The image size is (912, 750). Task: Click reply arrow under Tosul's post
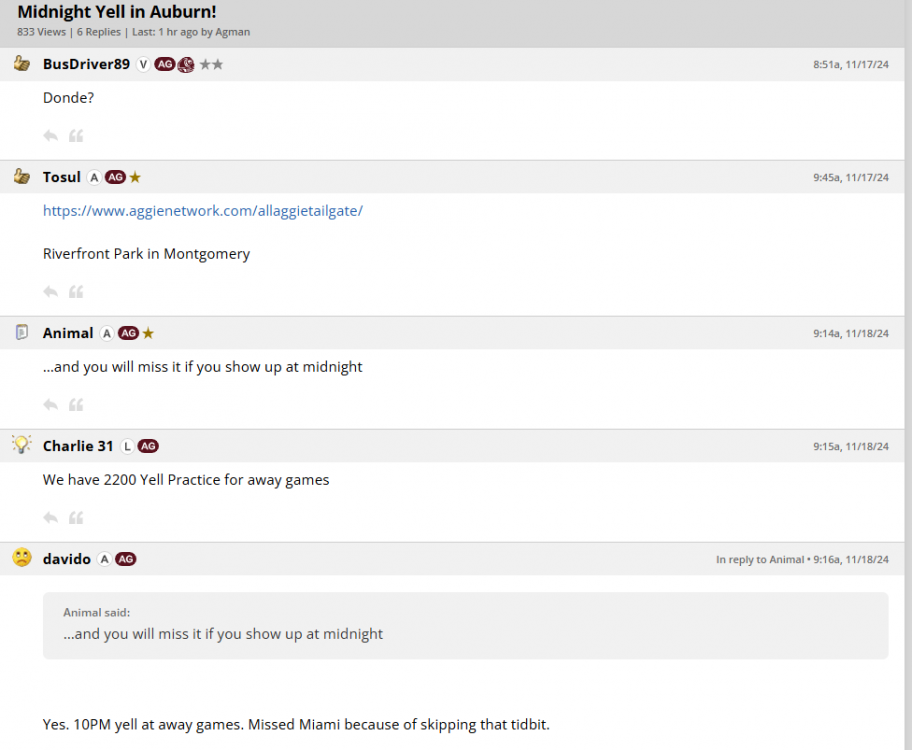point(51,292)
